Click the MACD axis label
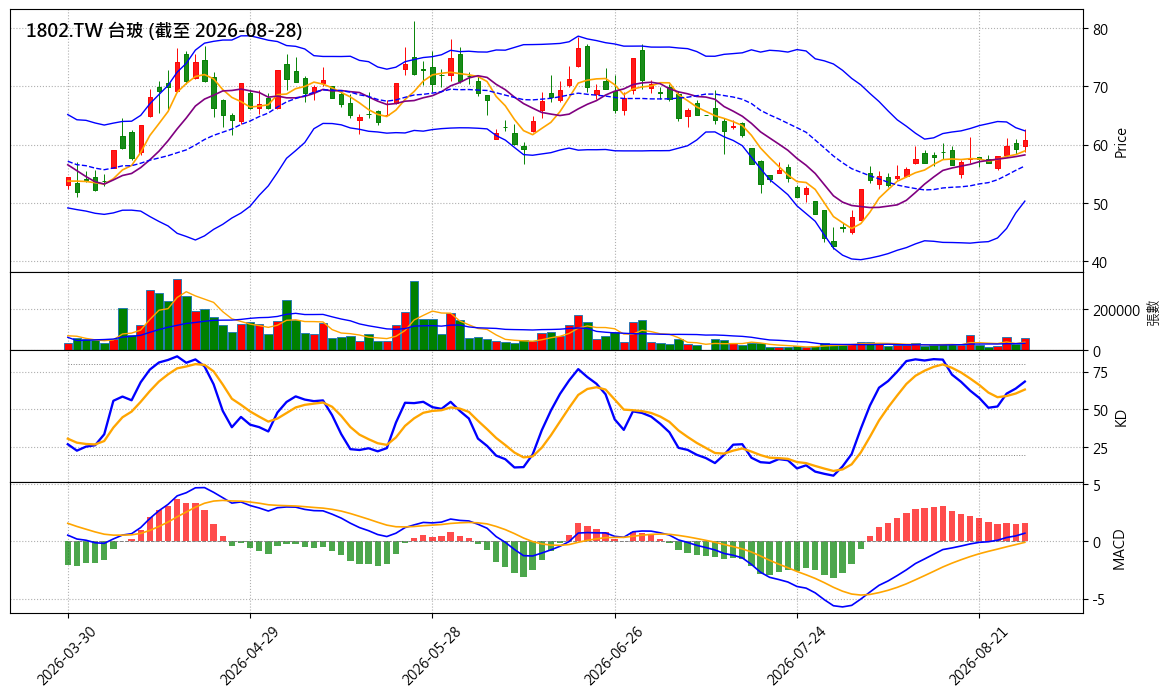Screen dimensions: 1172x698 (1119, 550)
